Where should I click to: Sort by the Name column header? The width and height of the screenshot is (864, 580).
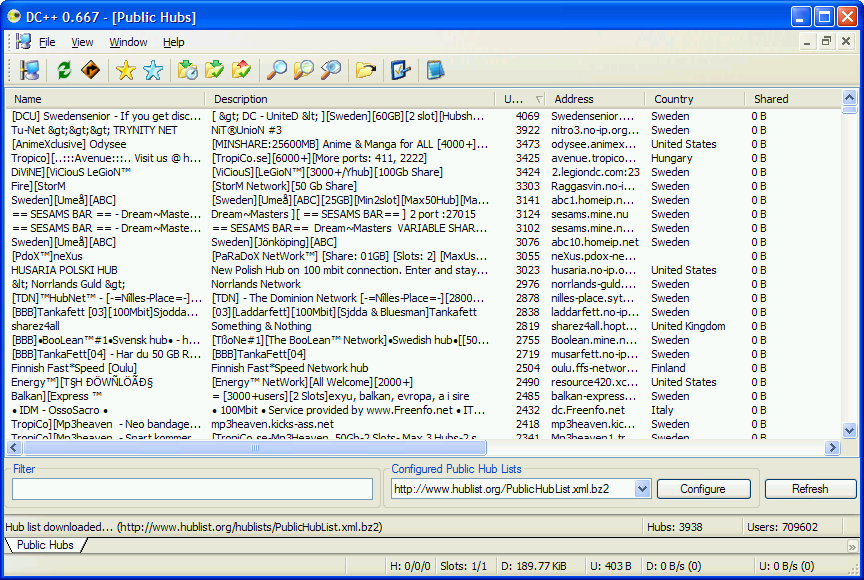[105, 99]
